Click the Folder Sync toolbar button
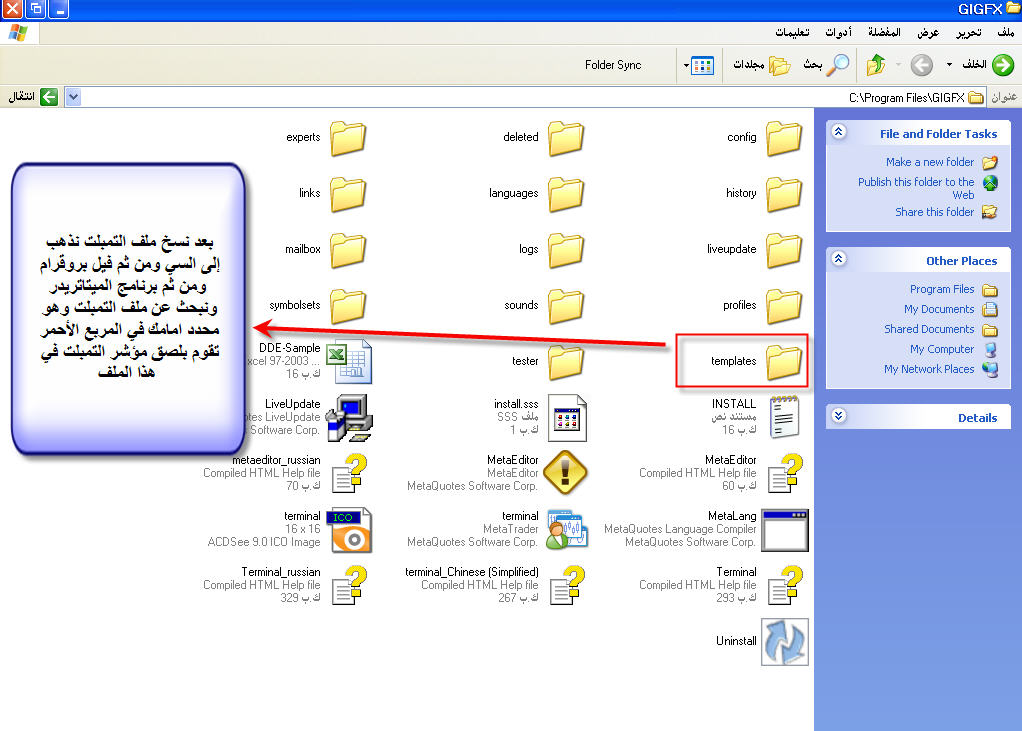The width and height of the screenshot is (1022, 731). click(x=613, y=64)
